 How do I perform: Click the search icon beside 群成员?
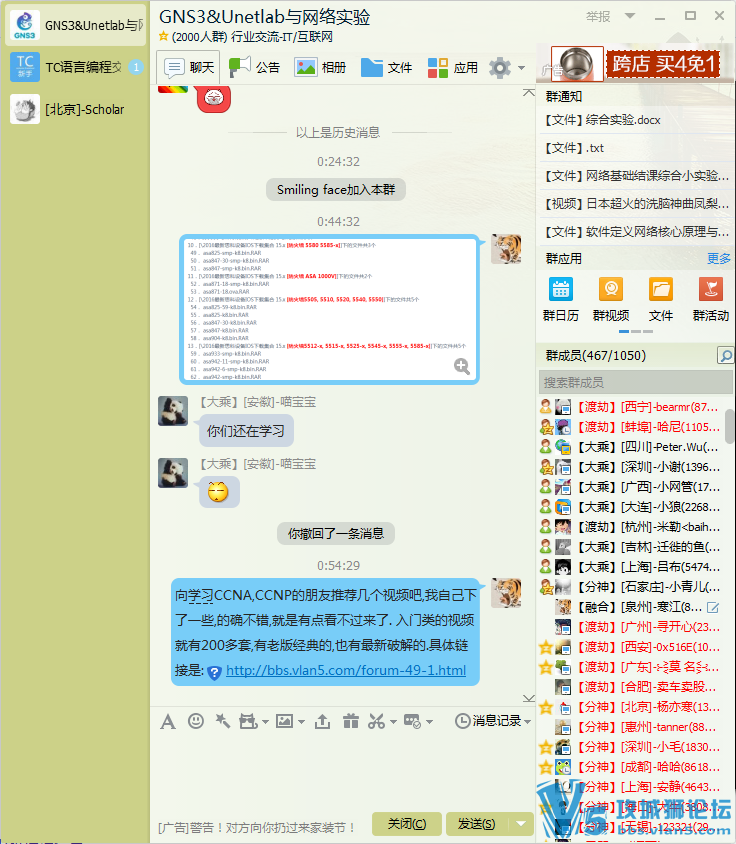tap(724, 356)
